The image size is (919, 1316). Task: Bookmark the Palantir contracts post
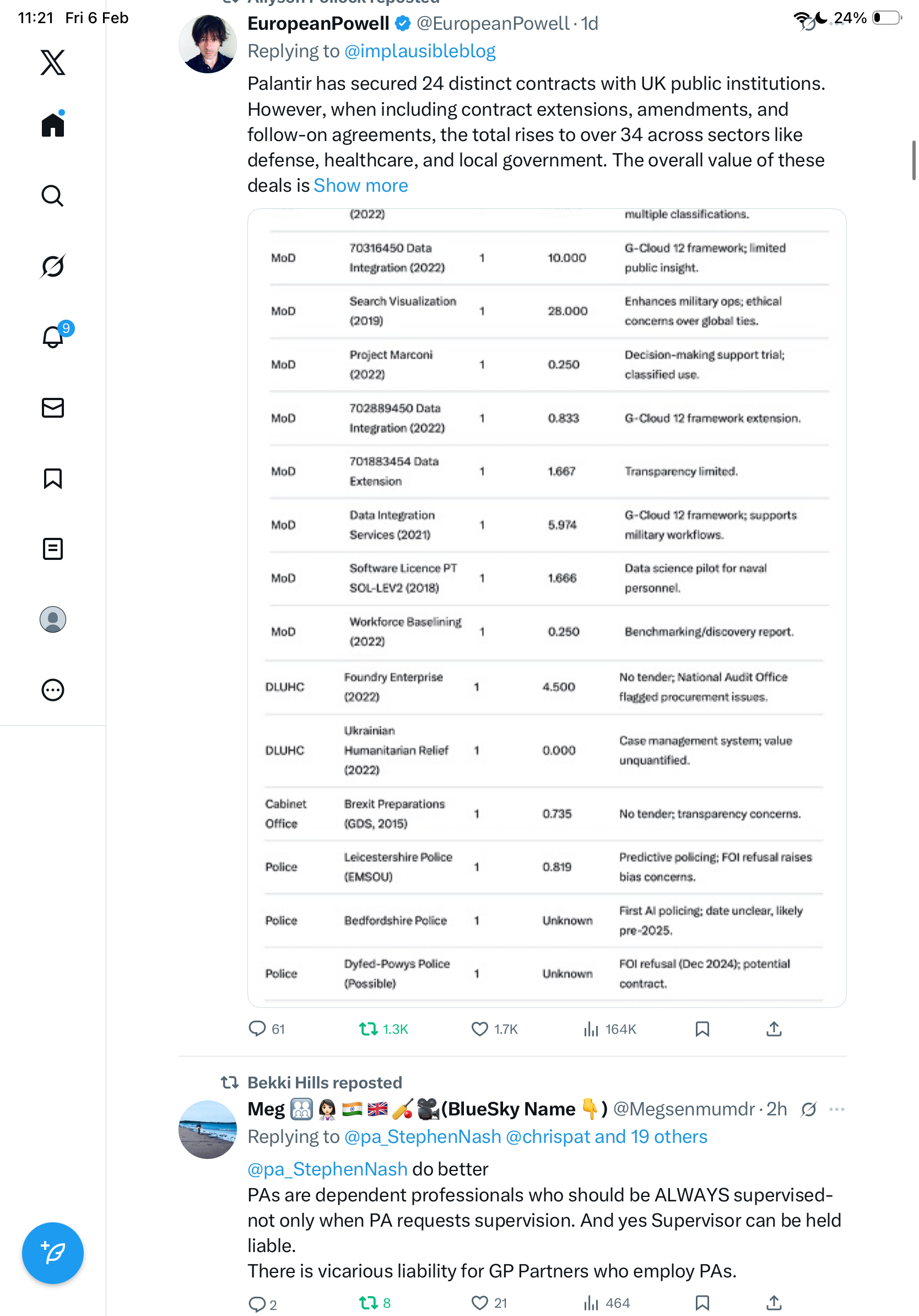point(702,1029)
